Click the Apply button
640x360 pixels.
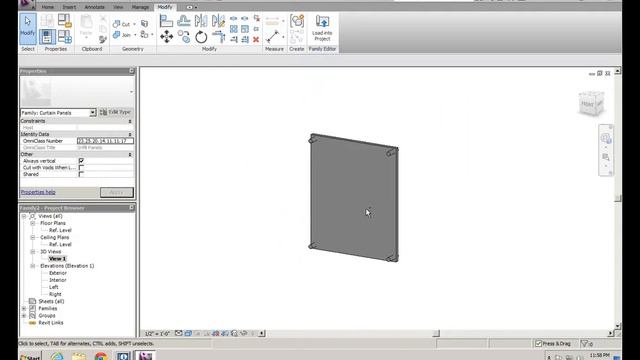[117, 192]
